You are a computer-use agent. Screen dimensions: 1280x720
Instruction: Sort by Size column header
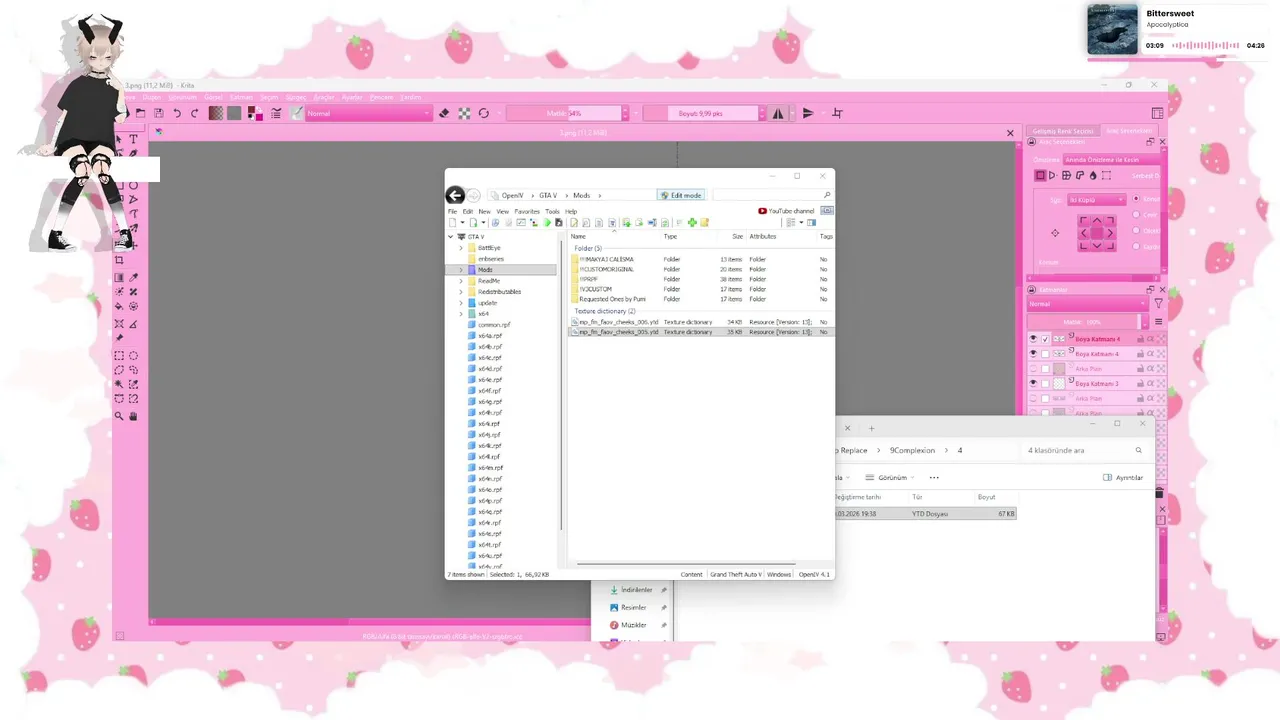coord(737,236)
